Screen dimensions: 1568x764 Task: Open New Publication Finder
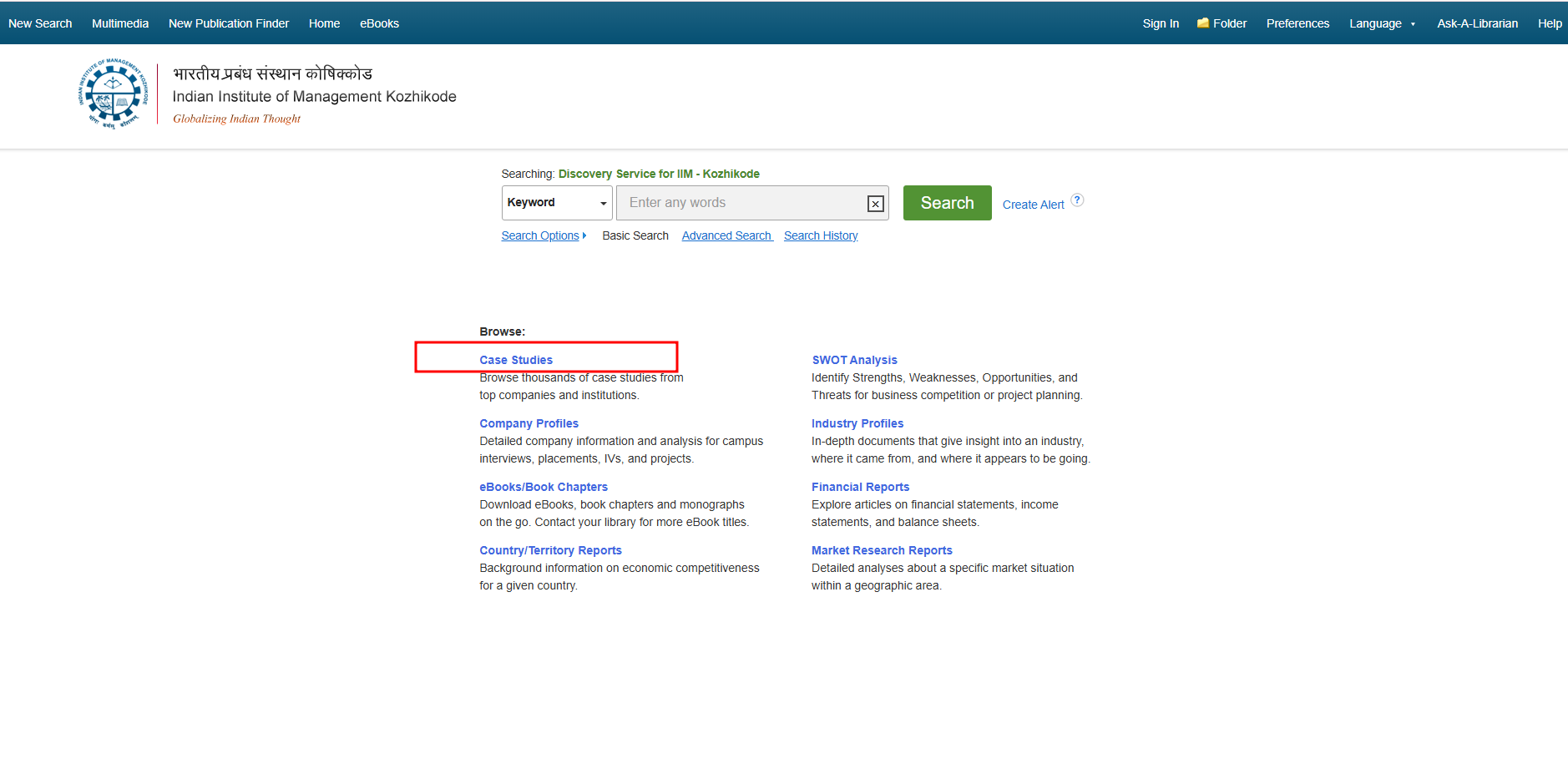(229, 23)
